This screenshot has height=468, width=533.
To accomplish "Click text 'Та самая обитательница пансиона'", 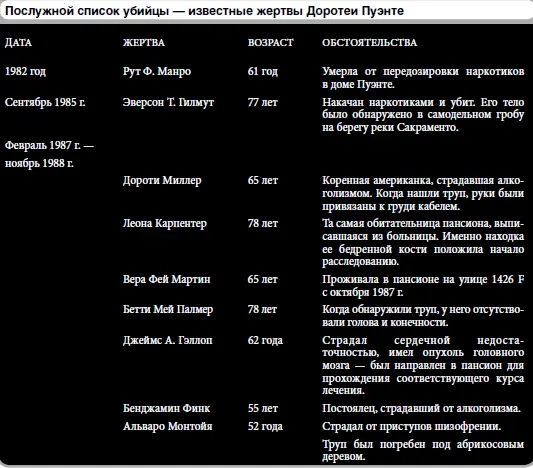I will pyautogui.click(x=407, y=223).
